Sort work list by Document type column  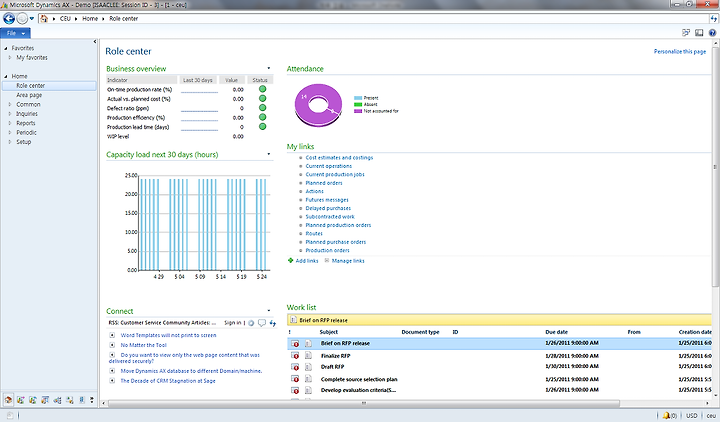(420, 332)
